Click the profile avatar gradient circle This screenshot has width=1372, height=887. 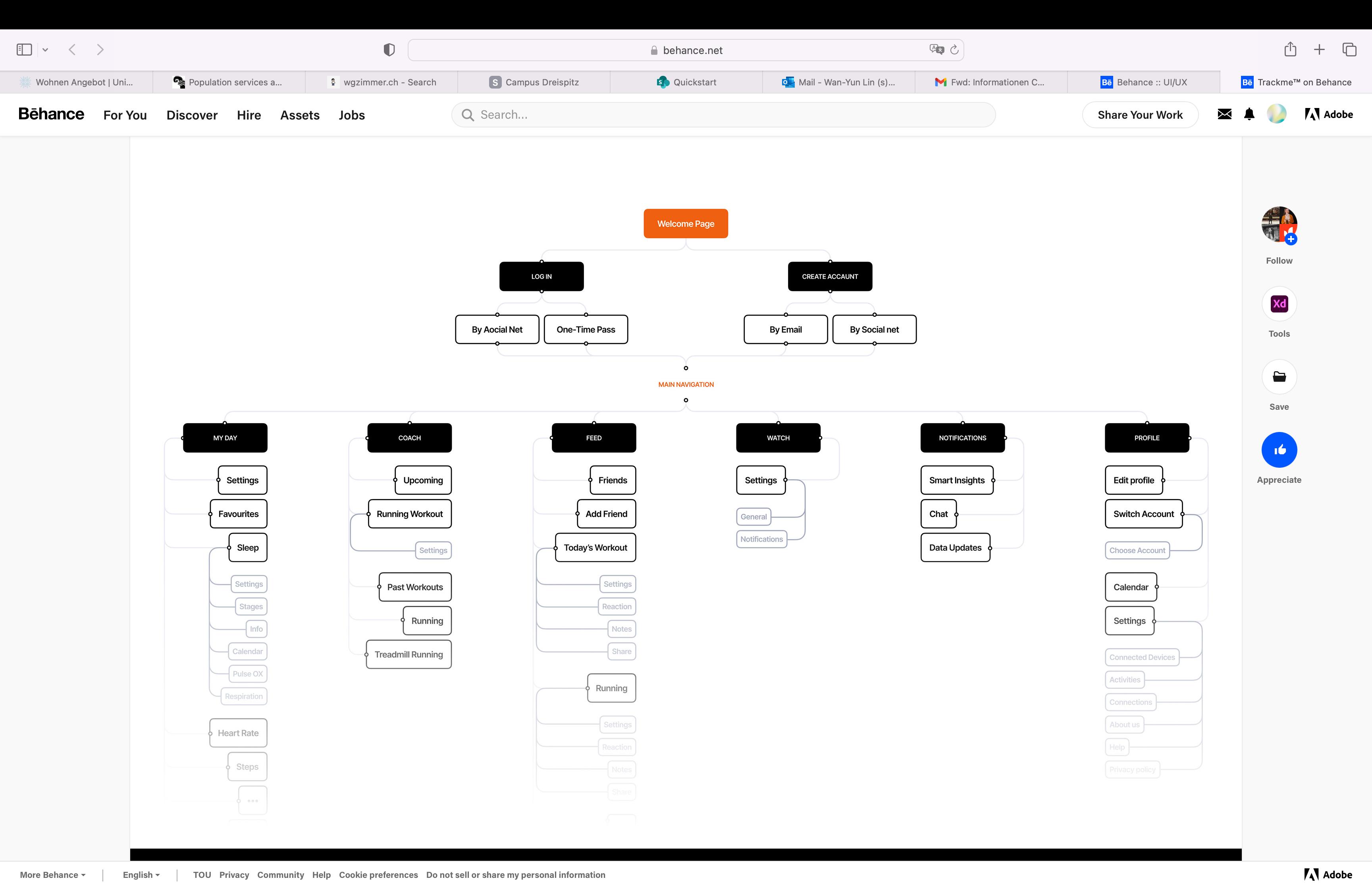point(1276,114)
